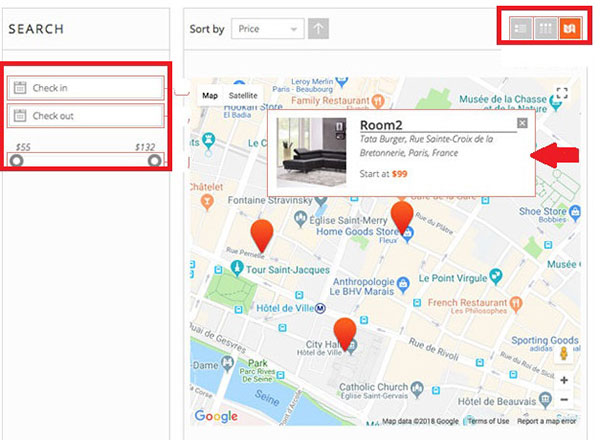Screen dimensions: 600x440
Task: Zoom in the map
Action: click(x=564, y=380)
